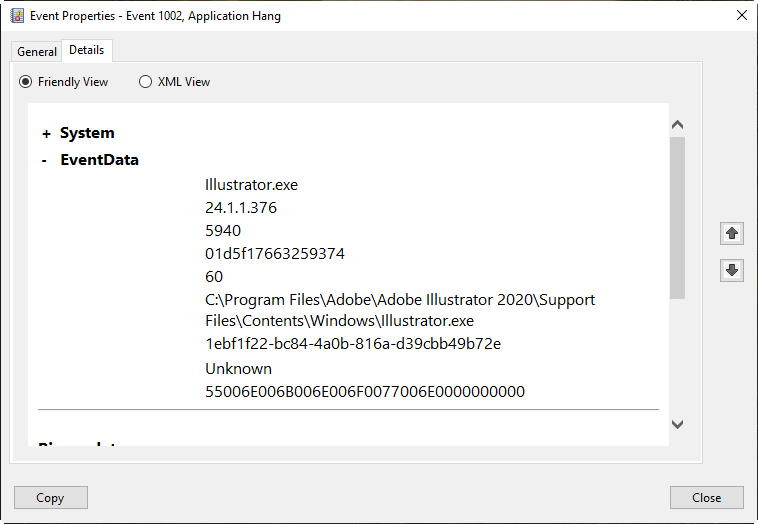Click the Copy button
The height and width of the screenshot is (524, 758).
(50, 497)
